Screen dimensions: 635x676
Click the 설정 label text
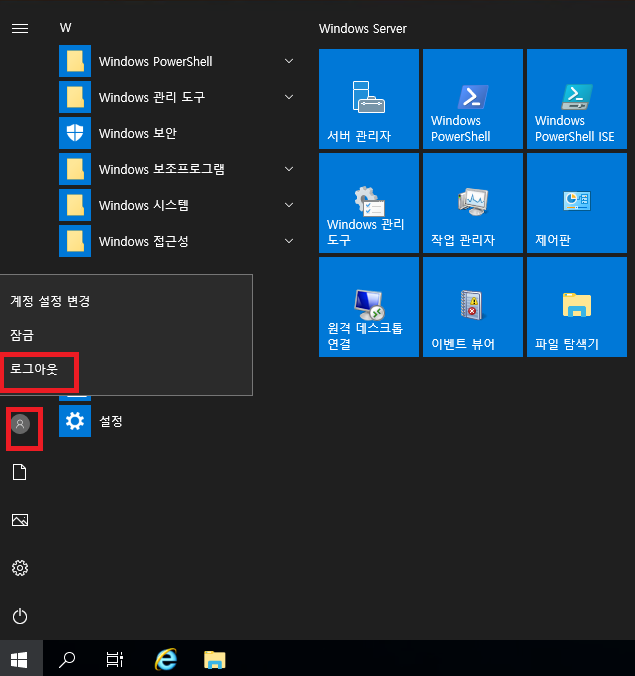(111, 421)
